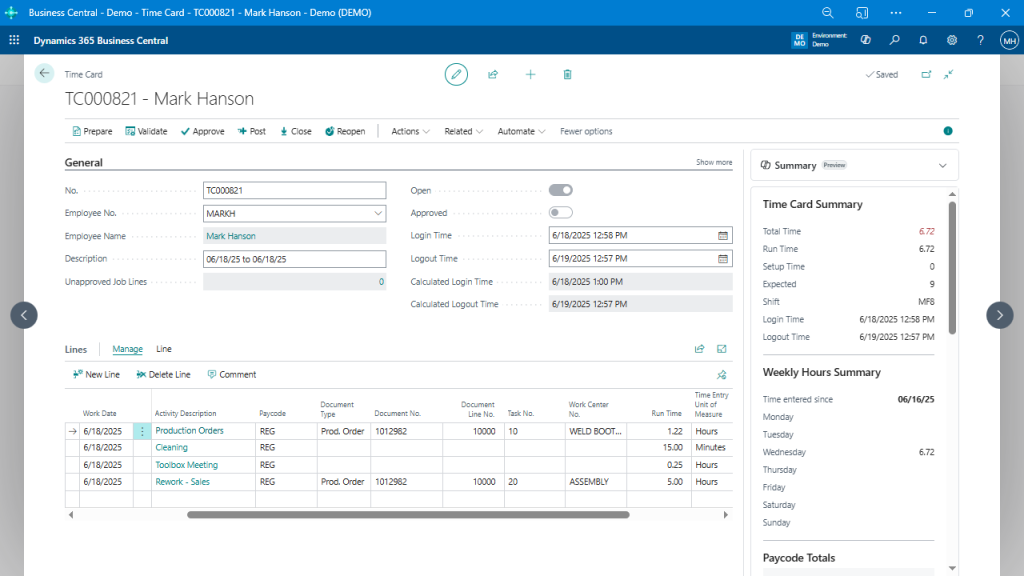Collapse the Summary pane chevron
The width and height of the screenshot is (1024, 576).
point(941,164)
